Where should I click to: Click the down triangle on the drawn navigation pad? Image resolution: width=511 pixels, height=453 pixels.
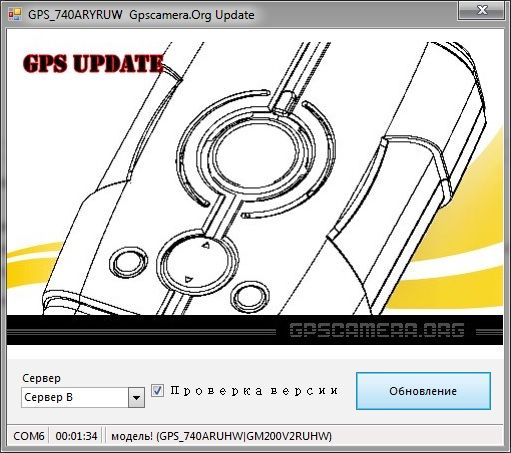[189, 279]
